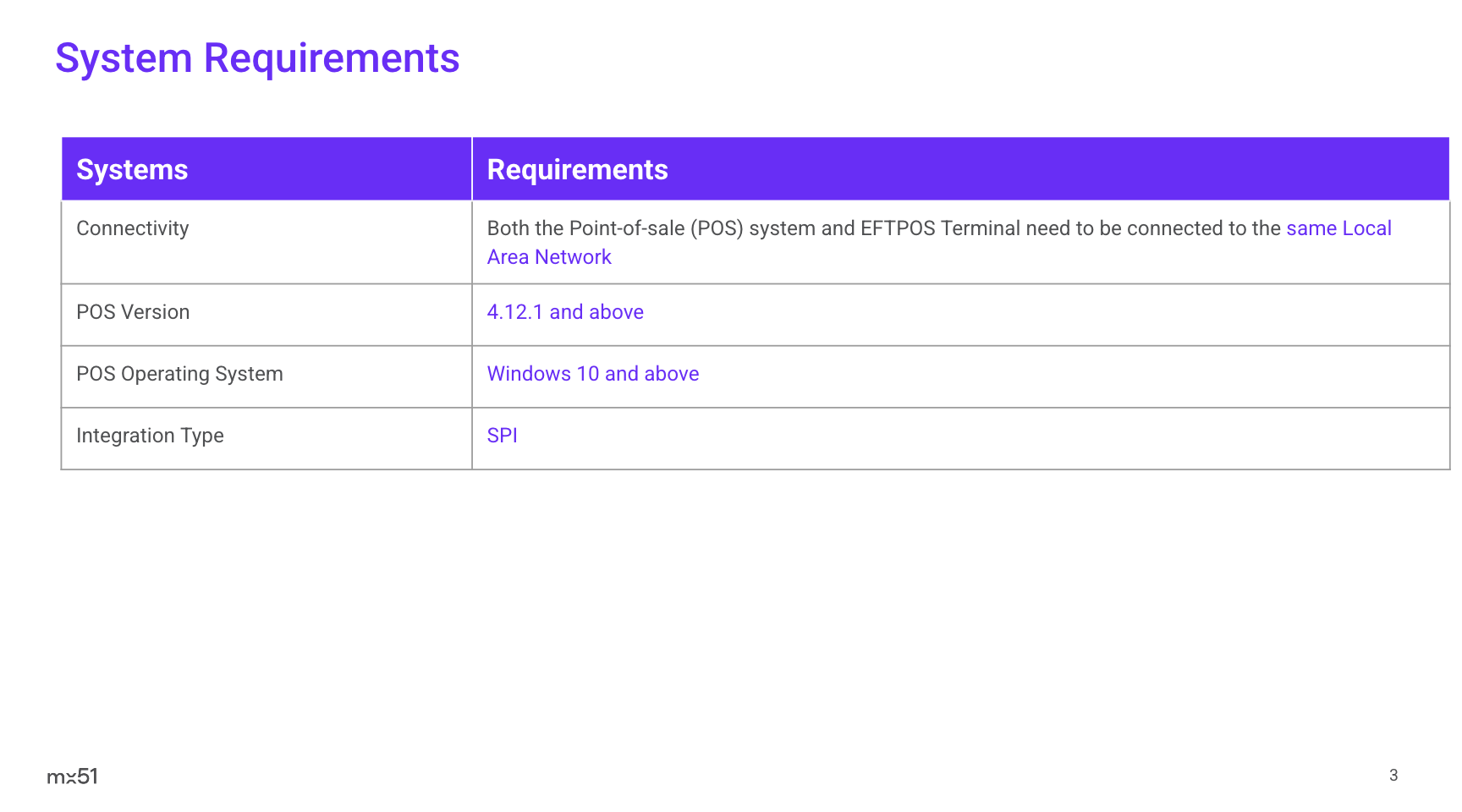The width and height of the screenshot is (1462, 812).
Task: Select the Systems column header
Action: point(132,170)
